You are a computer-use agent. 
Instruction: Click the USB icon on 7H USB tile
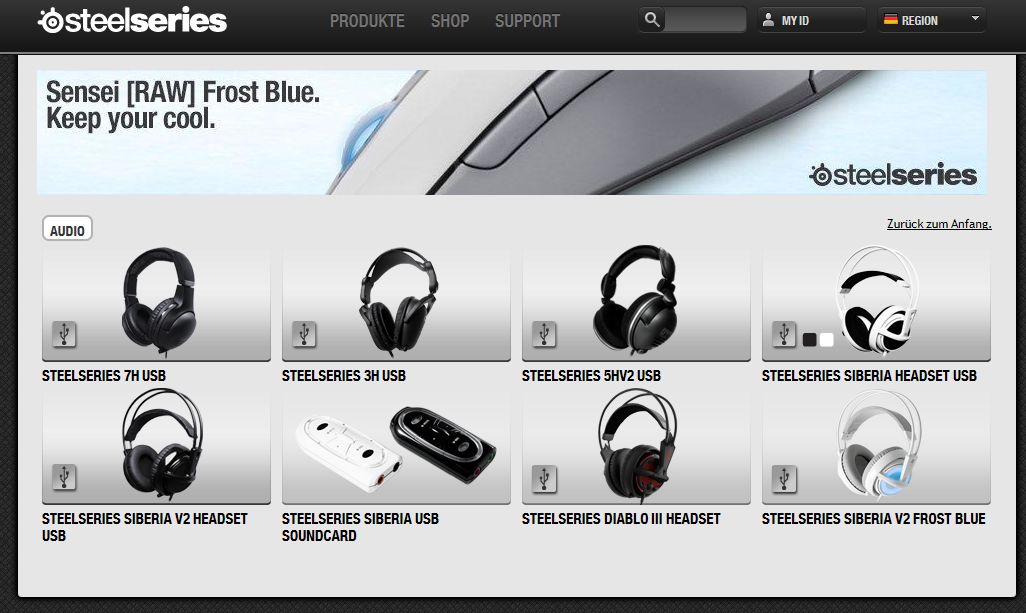tap(64, 334)
